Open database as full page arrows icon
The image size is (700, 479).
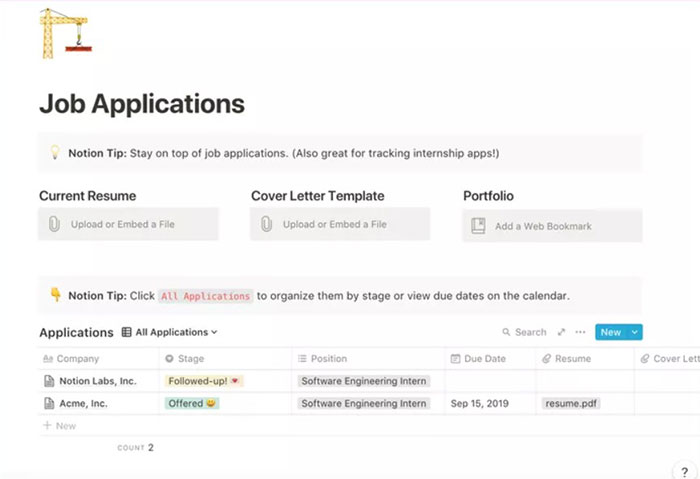tap(561, 332)
